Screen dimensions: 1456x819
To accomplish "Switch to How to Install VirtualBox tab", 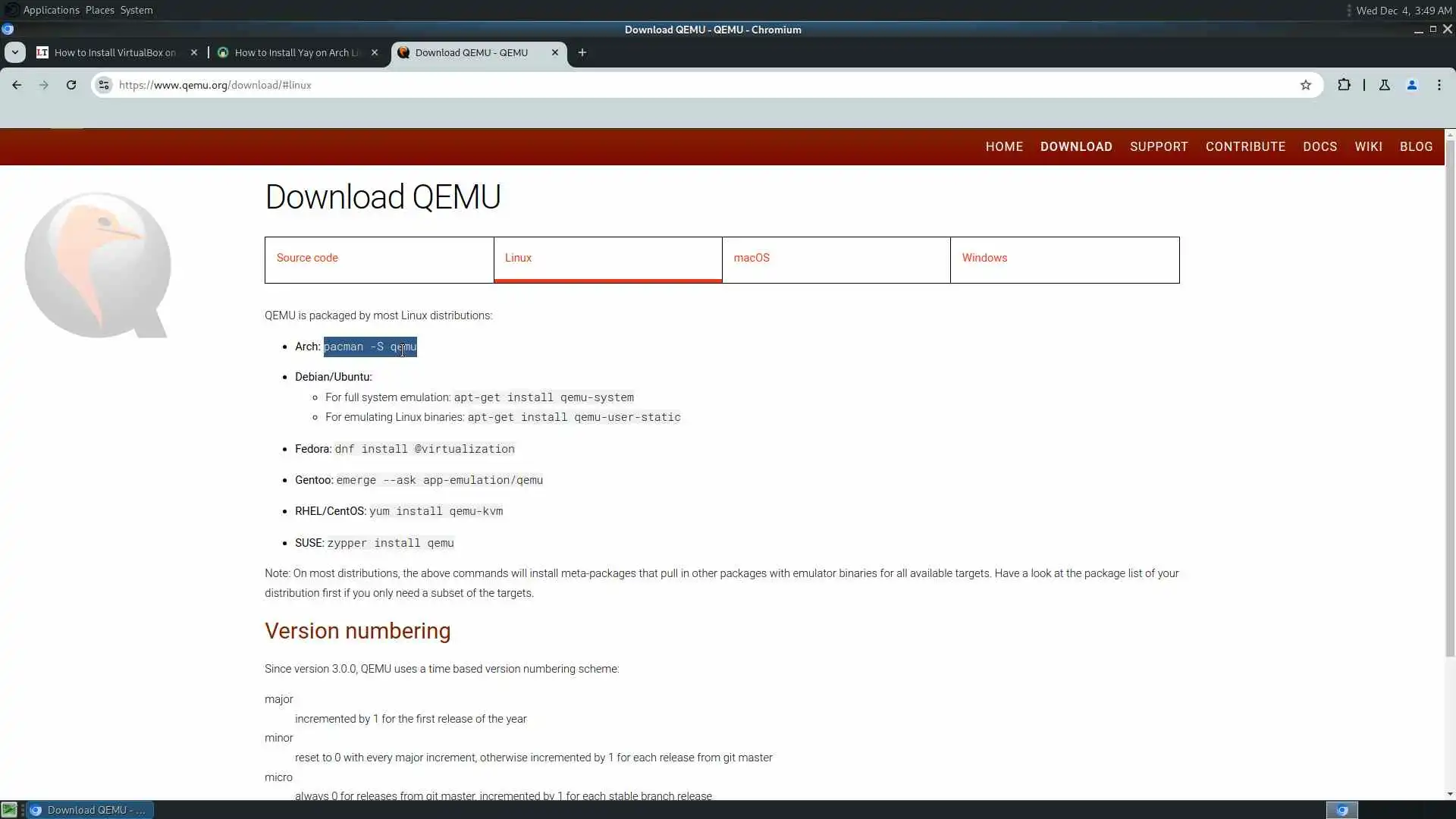I will (115, 52).
